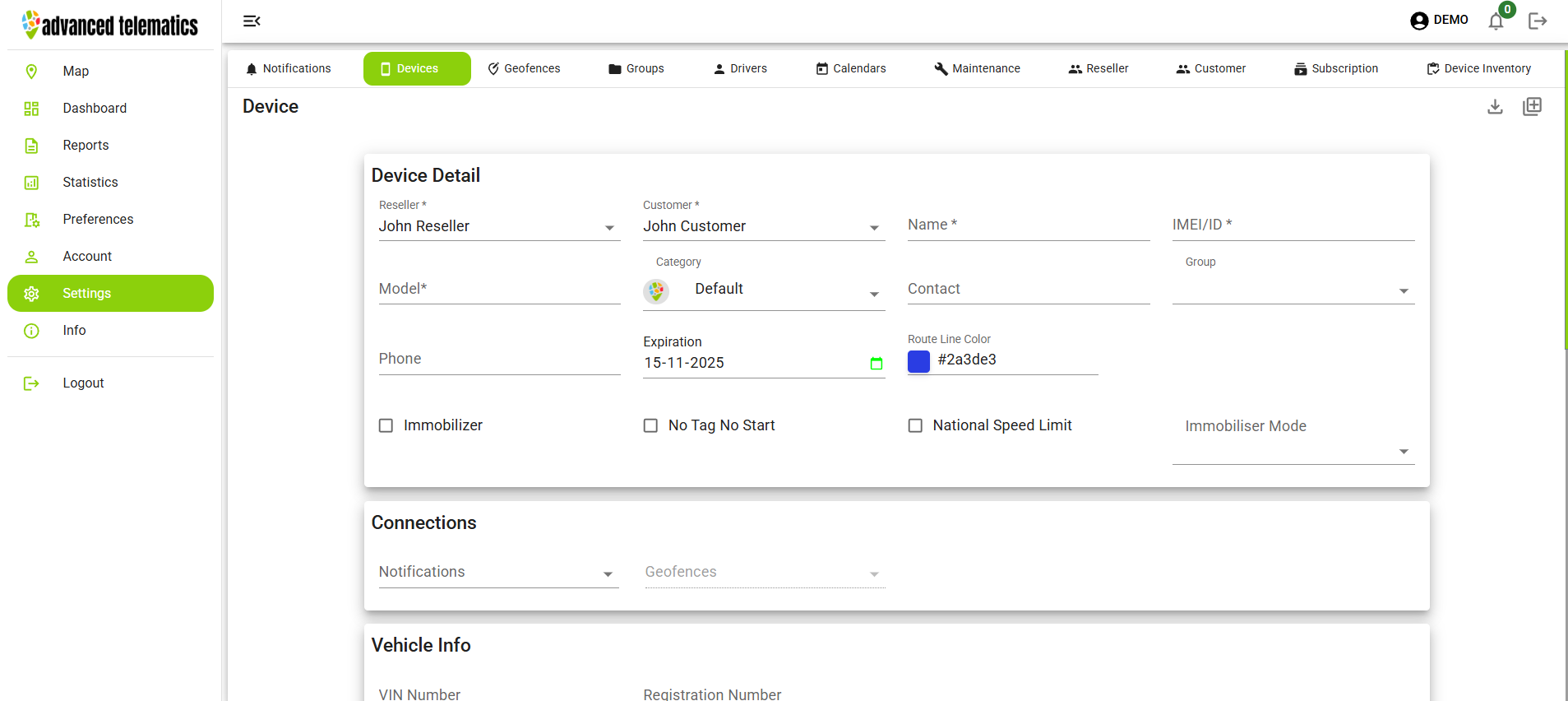Click the VIN Number field
This screenshot has height=701, width=1568.
(499, 694)
